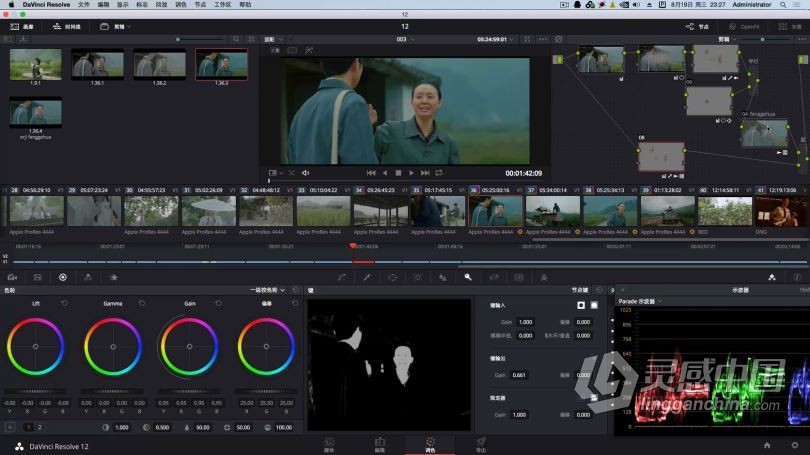Toggle Key Input matte invert button

[581, 305]
